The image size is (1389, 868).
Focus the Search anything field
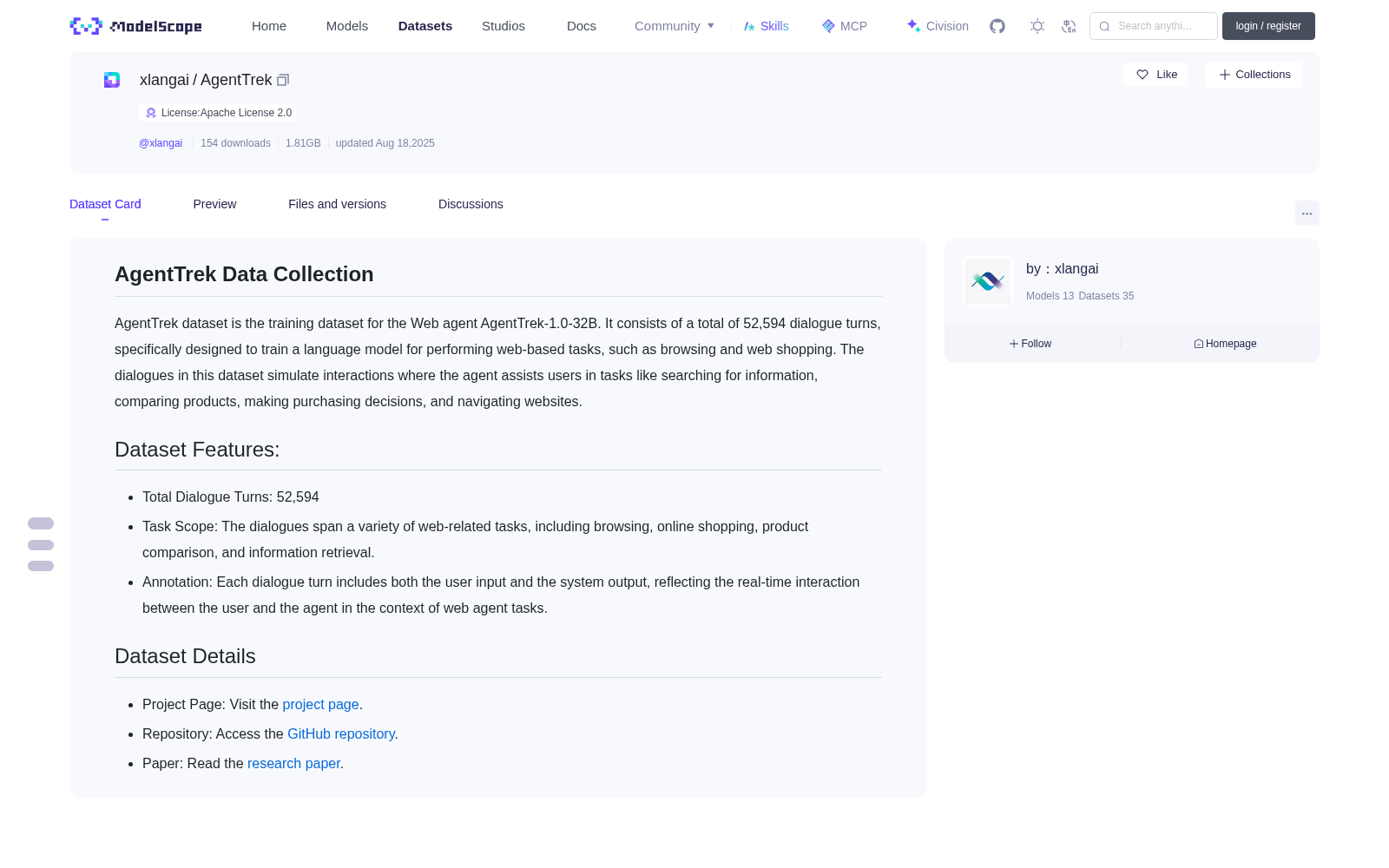(x=1154, y=26)
